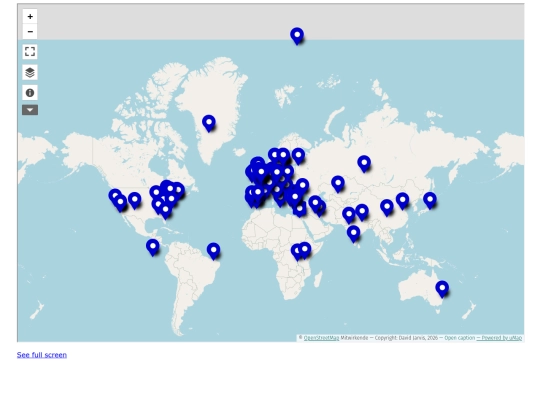Toggle fullscreen map view icon
The height and width of the screenshot is (405, 540).
coord(30,52)
